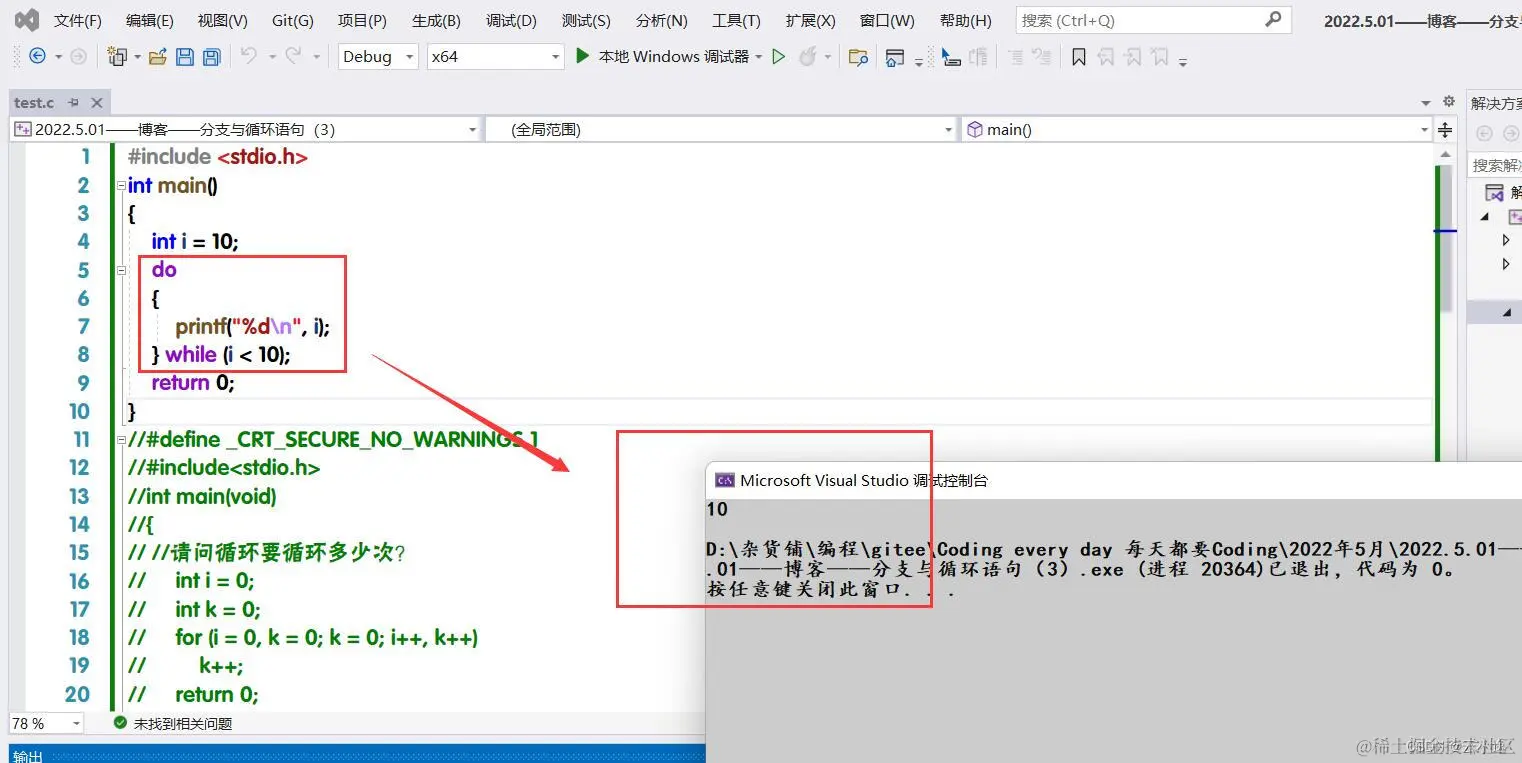Open the 文件(F) menu
This screenshot has width=1522, height=763.
coord(77,20)
